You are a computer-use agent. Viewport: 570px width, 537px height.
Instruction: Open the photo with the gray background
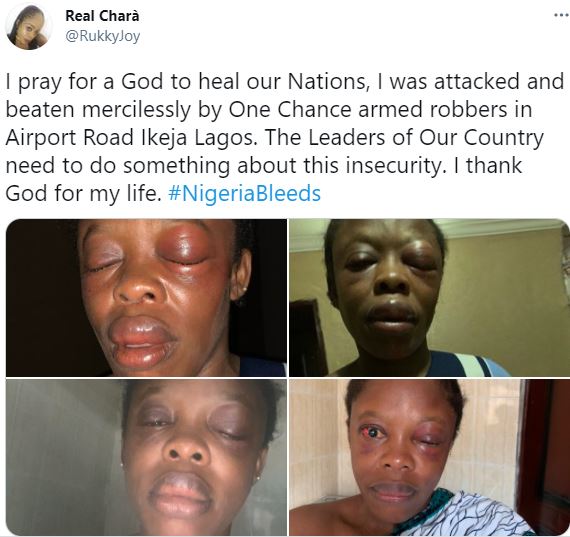(146, 457)
